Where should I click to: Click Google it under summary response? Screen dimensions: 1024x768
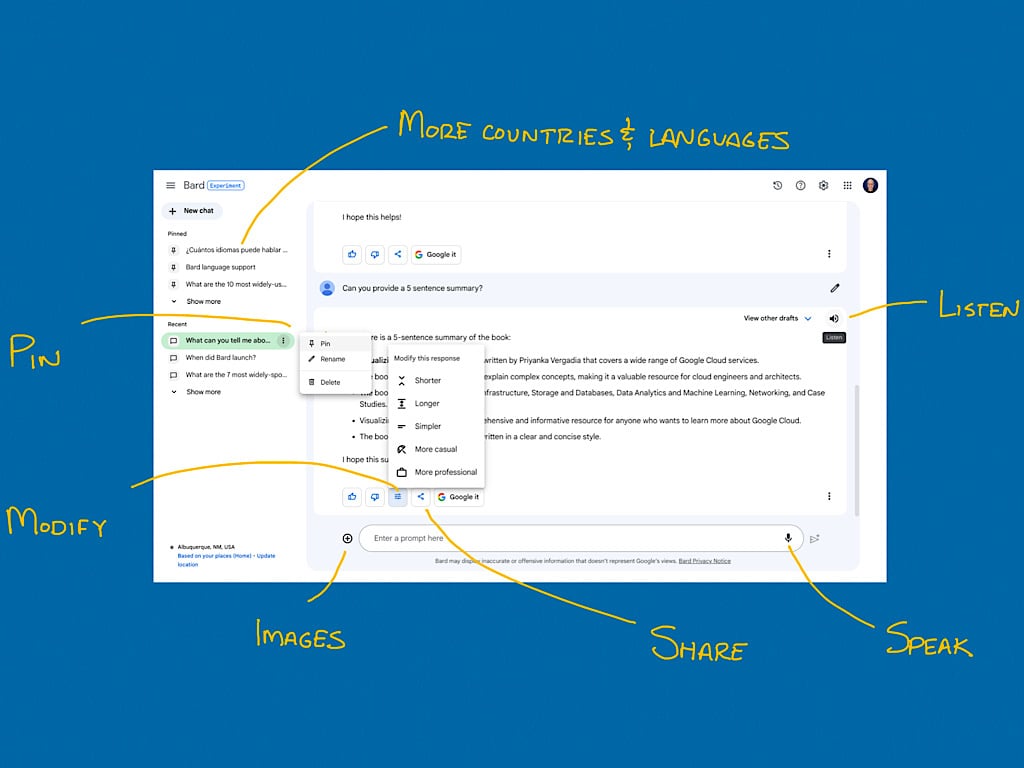tap(458, 497)
